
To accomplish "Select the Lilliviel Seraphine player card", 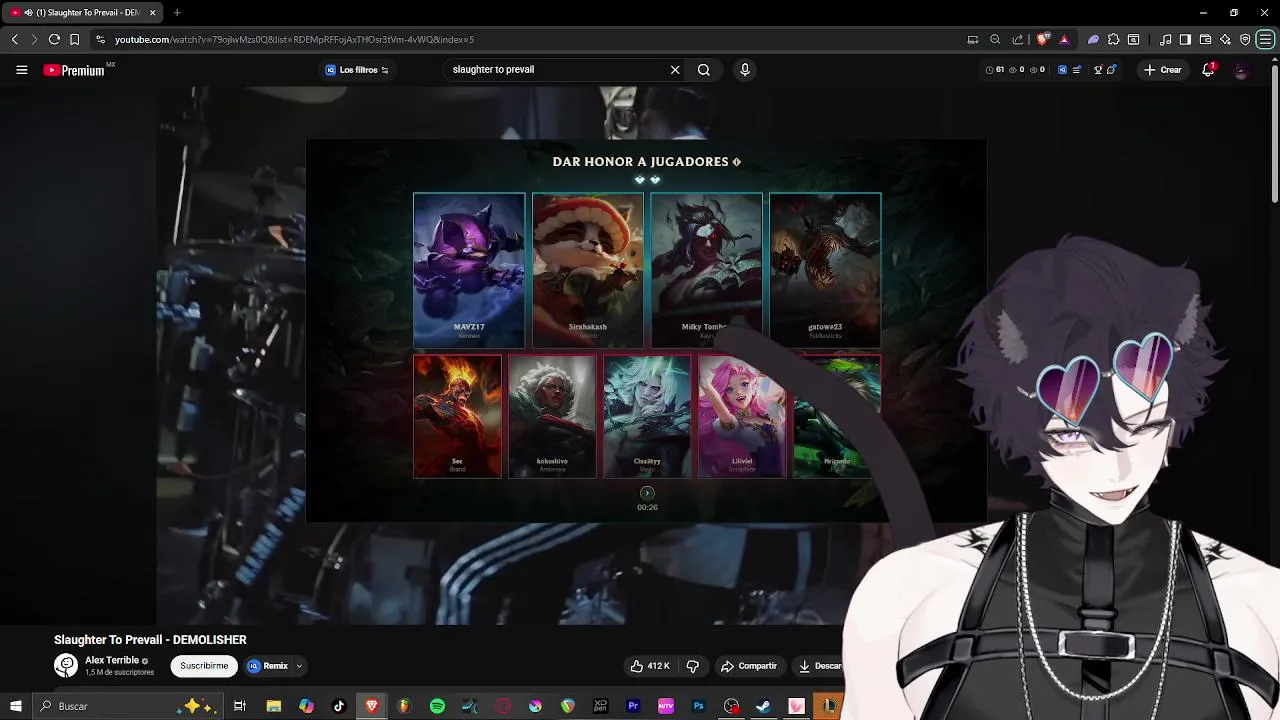I will [742, 416].
